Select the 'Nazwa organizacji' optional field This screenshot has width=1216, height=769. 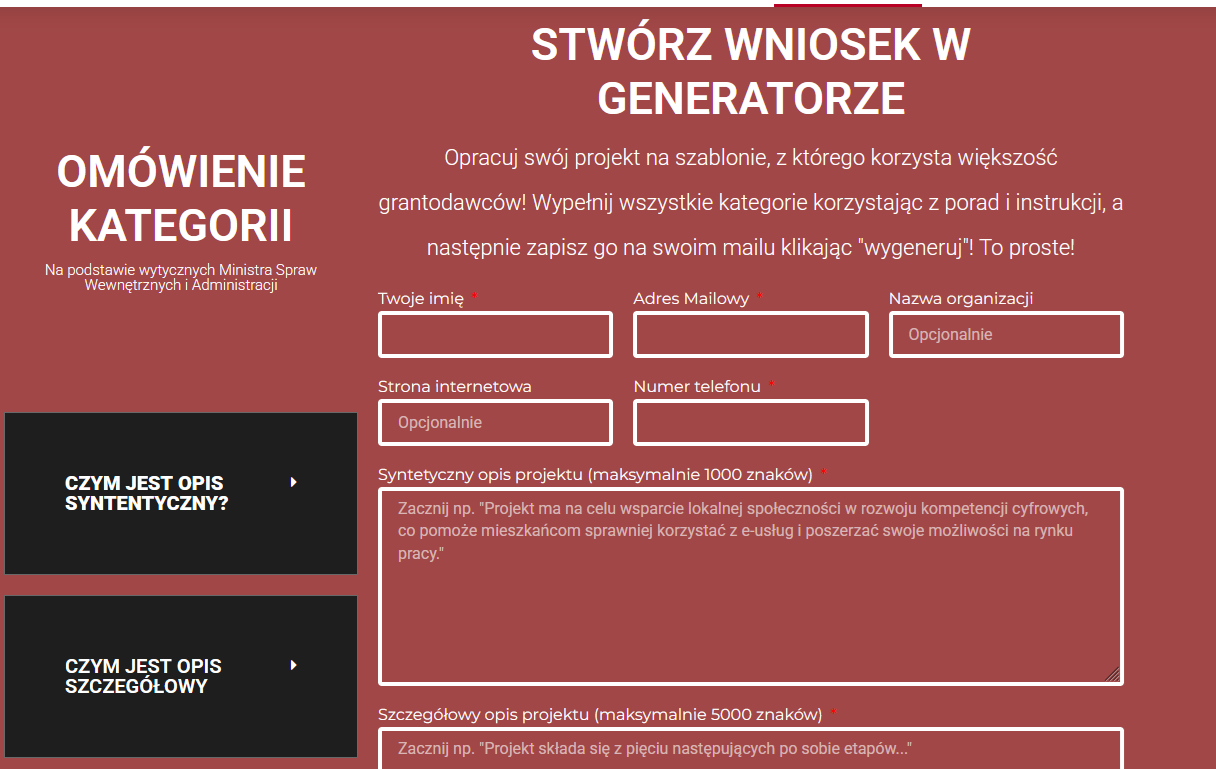pyautogui.click(x=1005, y=335)
